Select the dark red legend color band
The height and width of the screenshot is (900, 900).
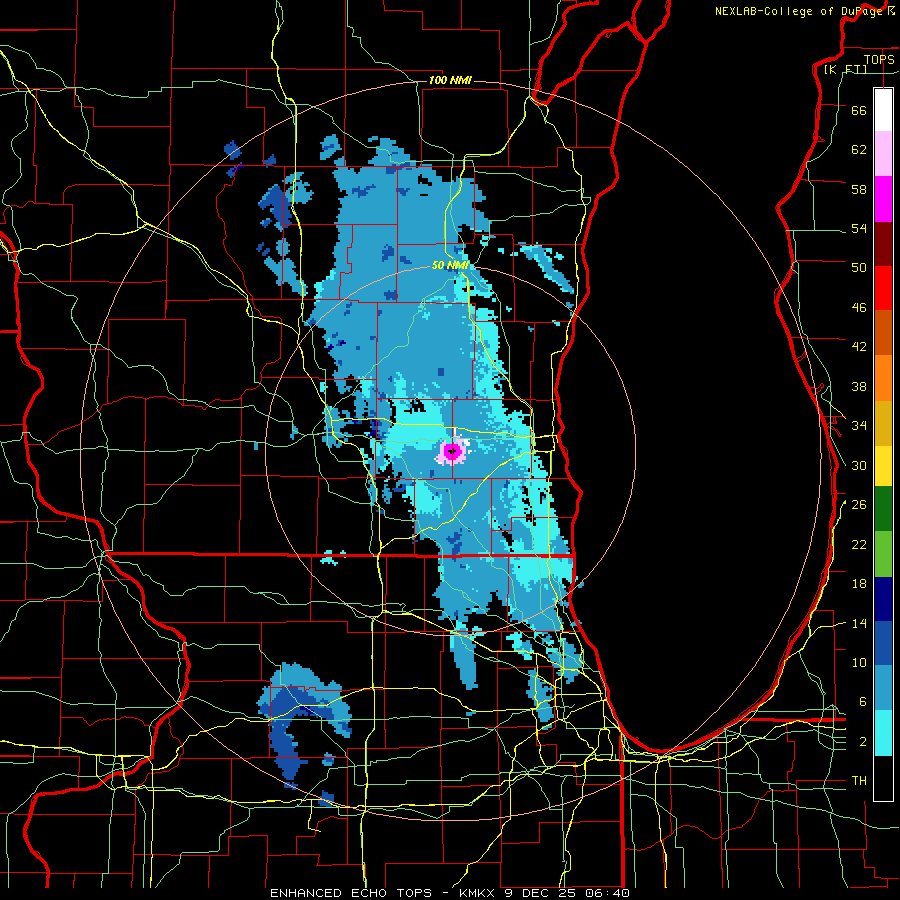(883, 244)
